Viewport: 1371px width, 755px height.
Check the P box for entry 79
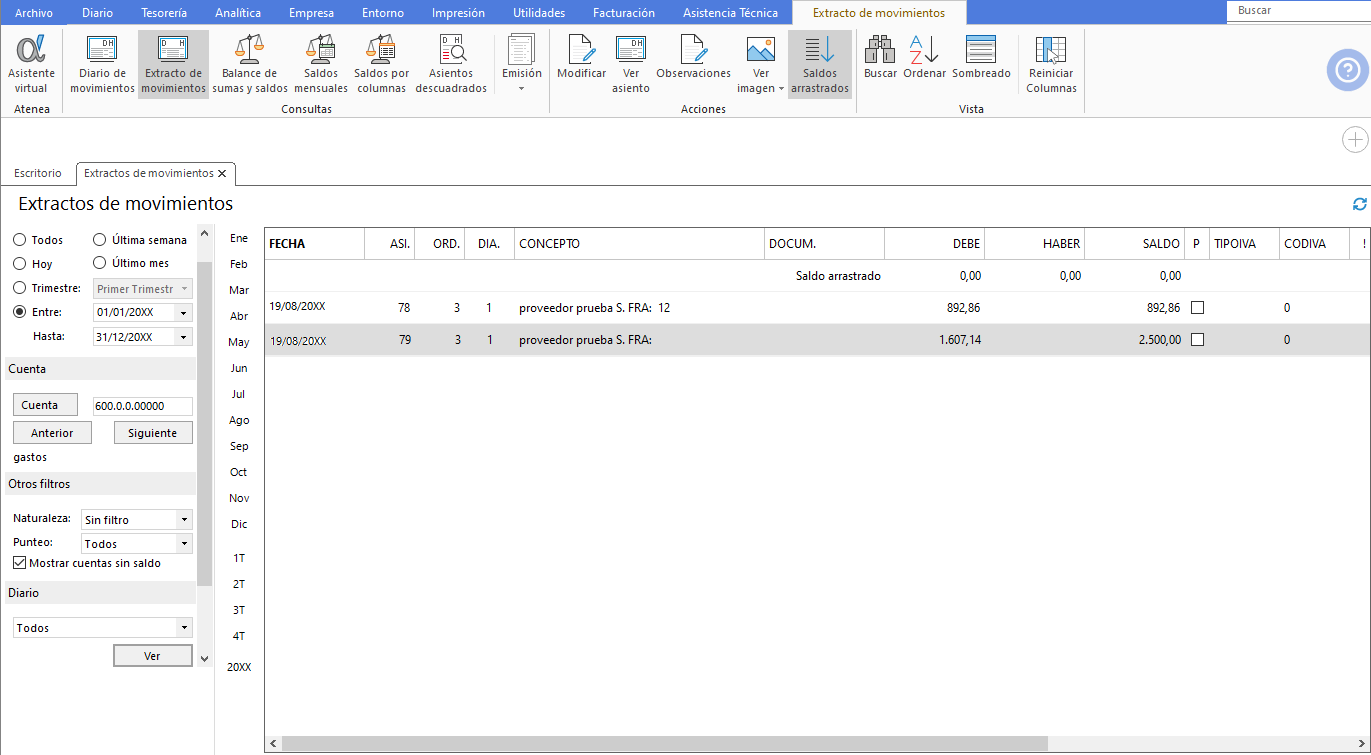click(1197, 340)
